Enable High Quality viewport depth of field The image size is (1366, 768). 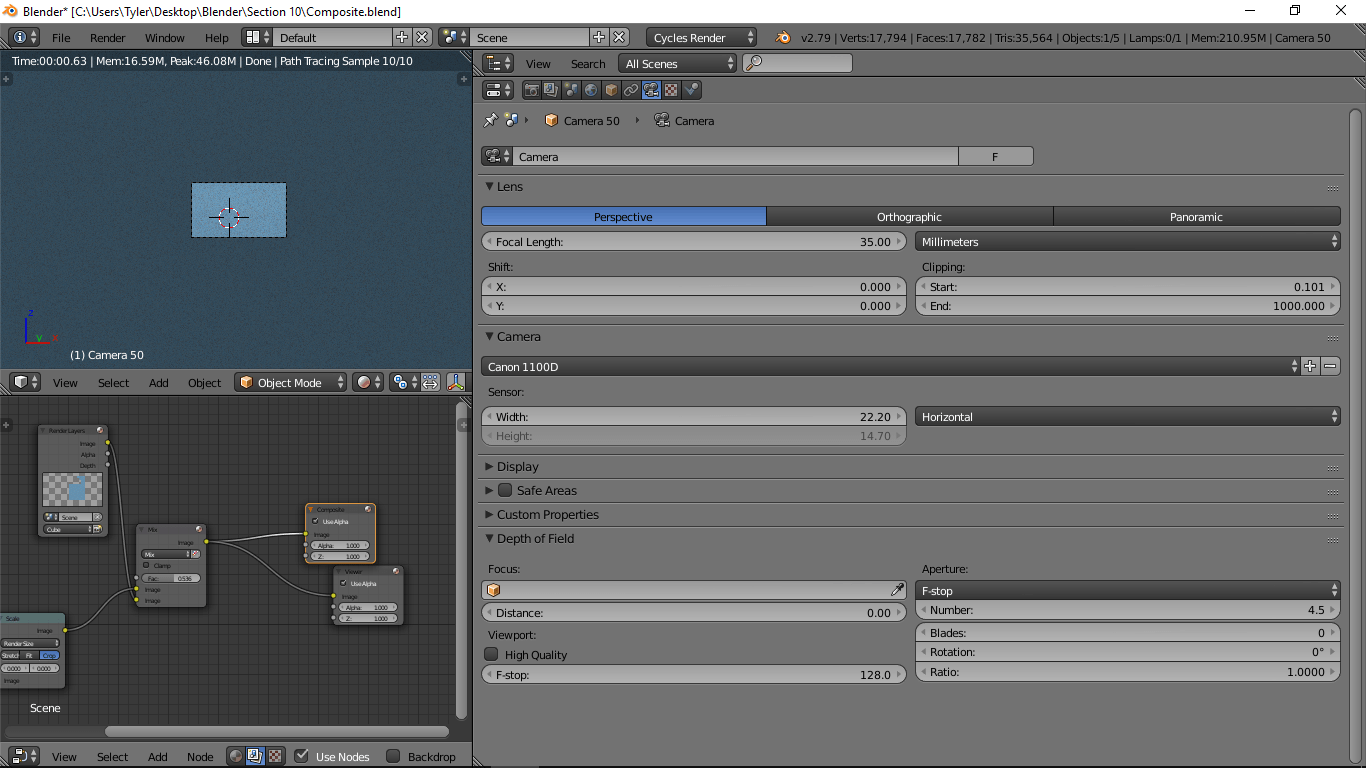tap(491, 655)
